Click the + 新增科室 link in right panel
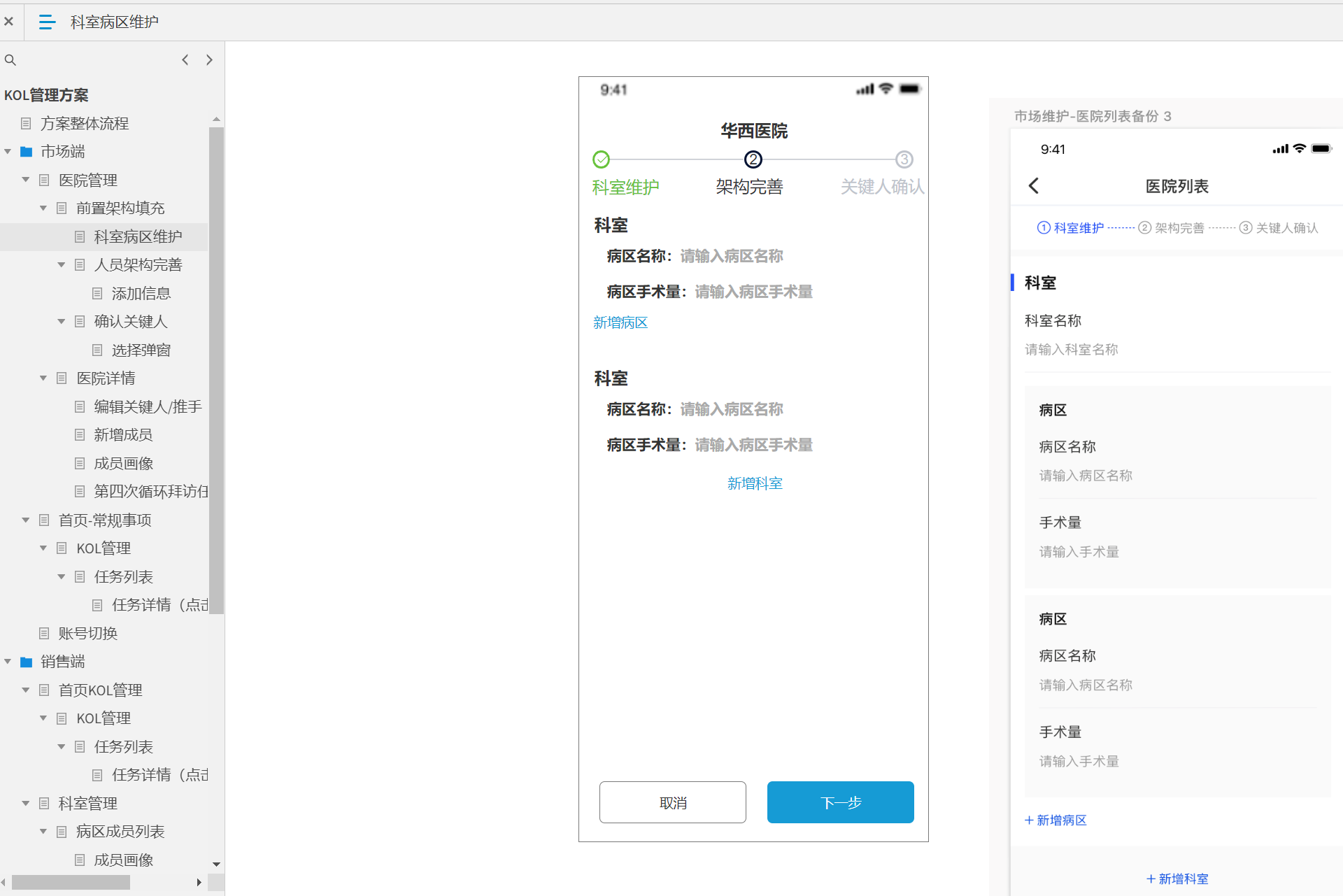Image resolution: width=1343 pixels, height=896 pixels. point(1177,879)
